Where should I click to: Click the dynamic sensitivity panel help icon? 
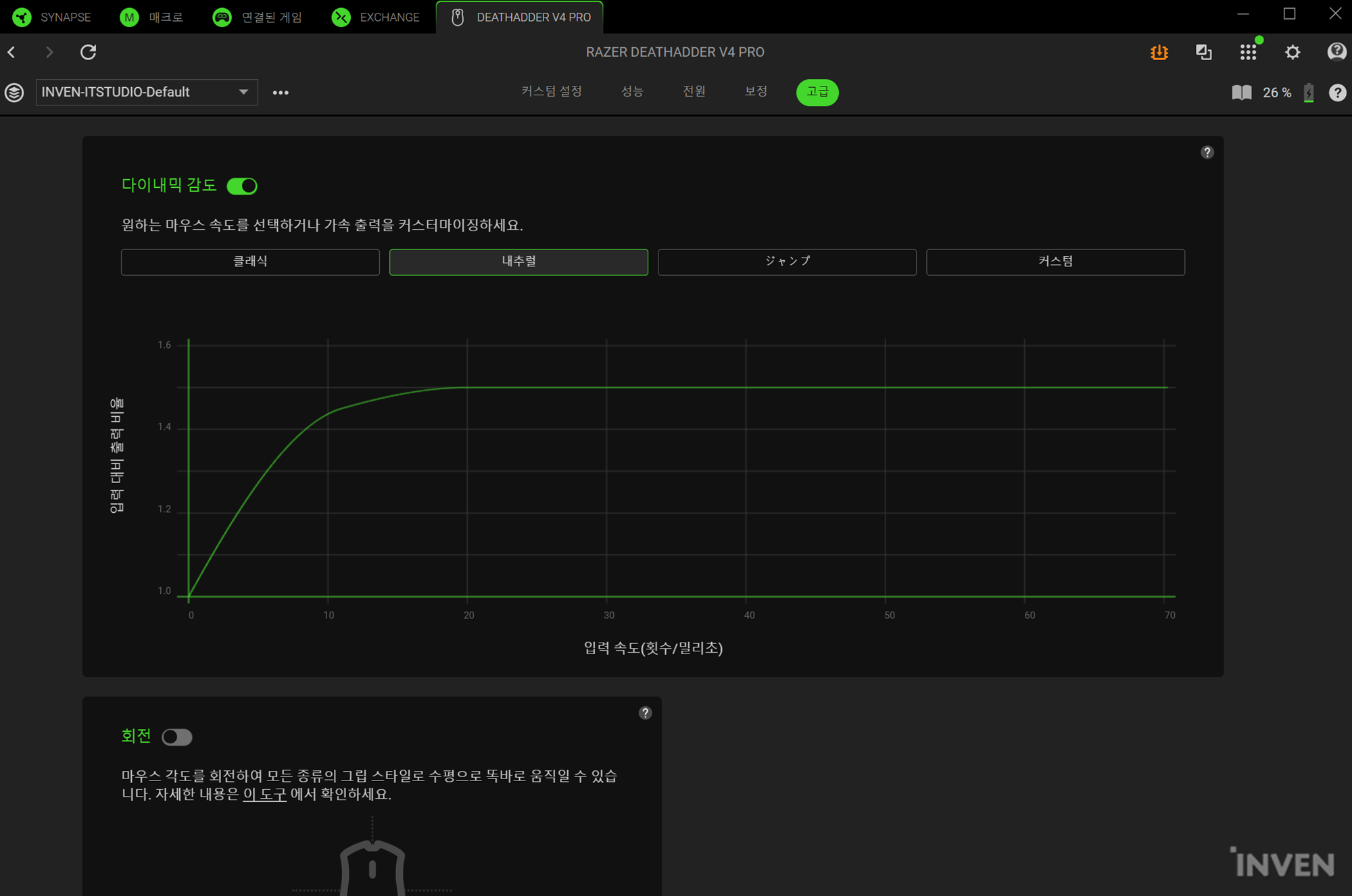(1207, 153)
